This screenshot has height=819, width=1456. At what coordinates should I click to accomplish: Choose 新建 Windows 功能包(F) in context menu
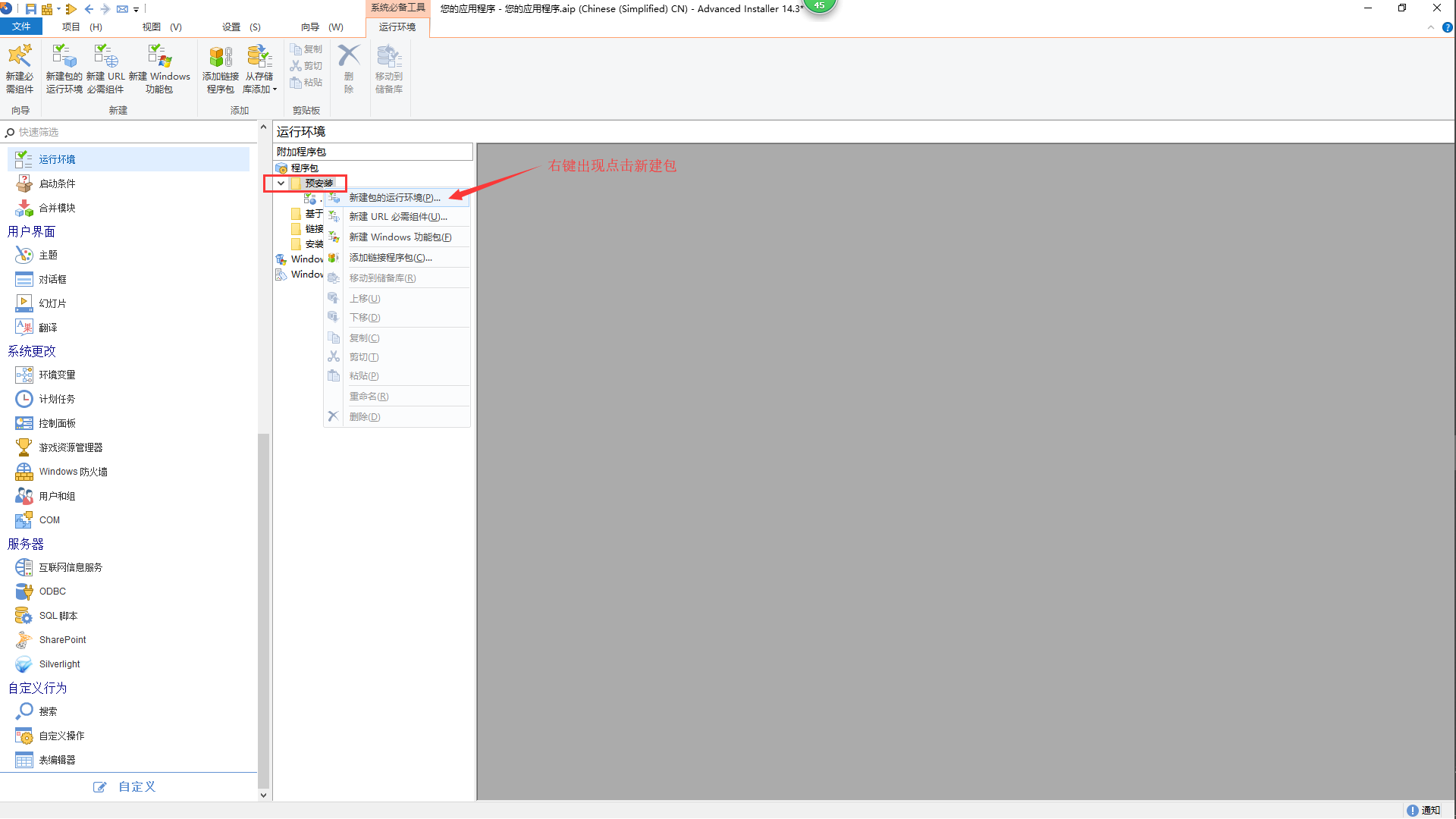tap(400, 237)
